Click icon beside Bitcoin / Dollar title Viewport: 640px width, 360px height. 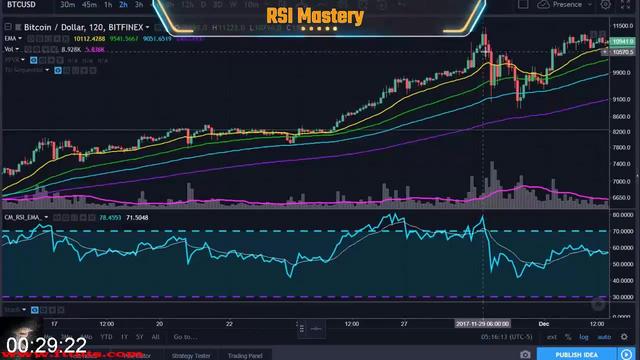click(18, 27)
